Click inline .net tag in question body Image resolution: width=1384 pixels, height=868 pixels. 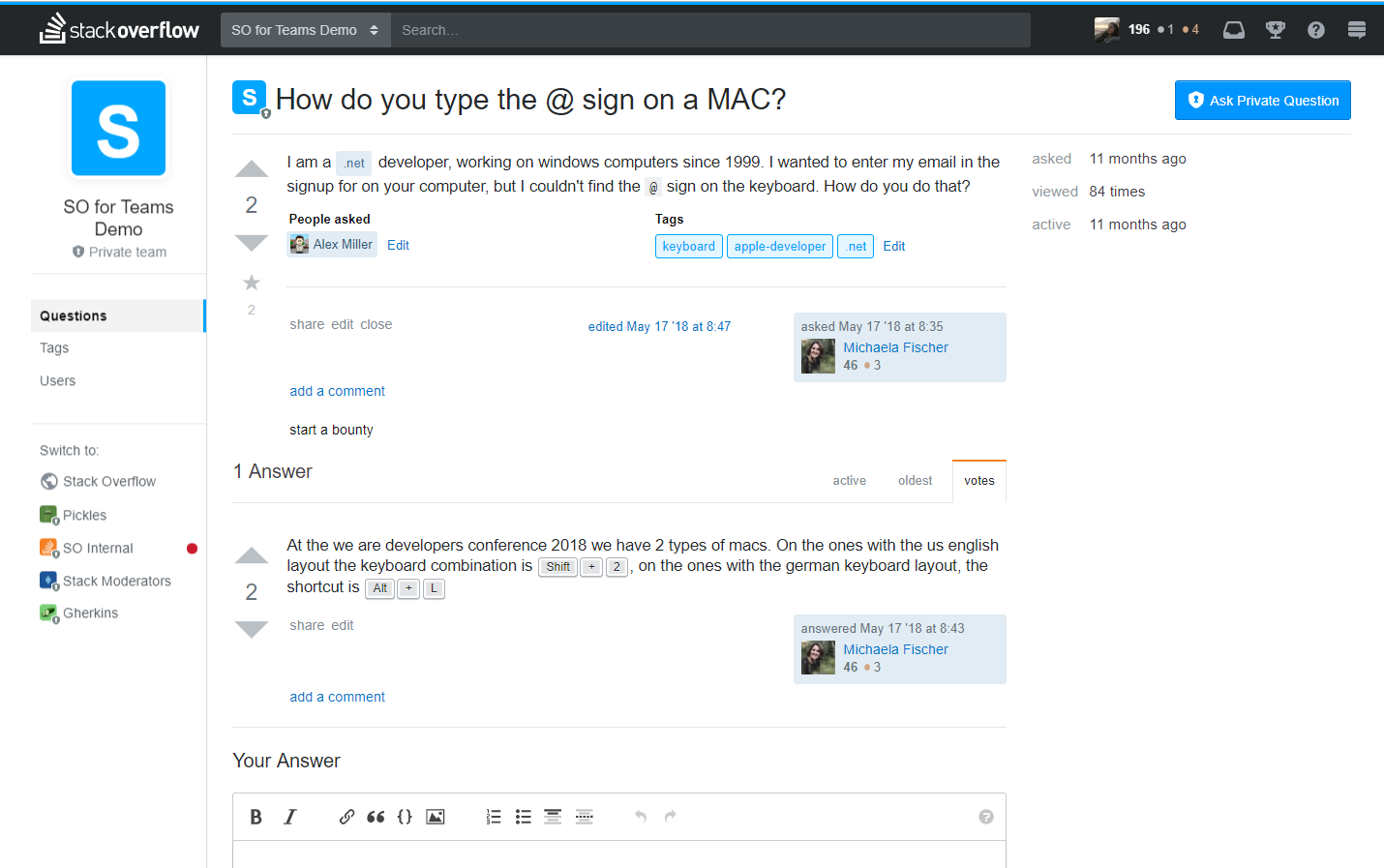[354, 164]
